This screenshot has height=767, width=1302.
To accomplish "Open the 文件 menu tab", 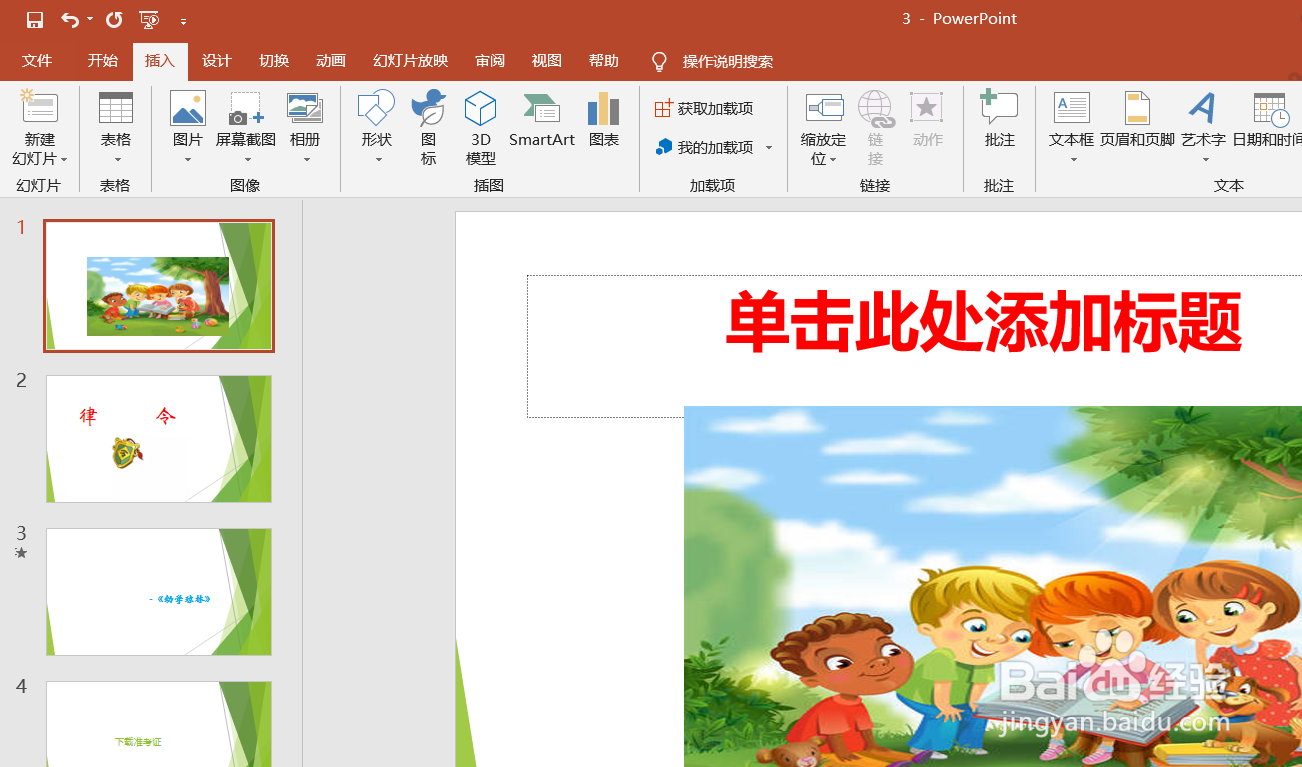I will pyautogui.click(x=37, y=61).
